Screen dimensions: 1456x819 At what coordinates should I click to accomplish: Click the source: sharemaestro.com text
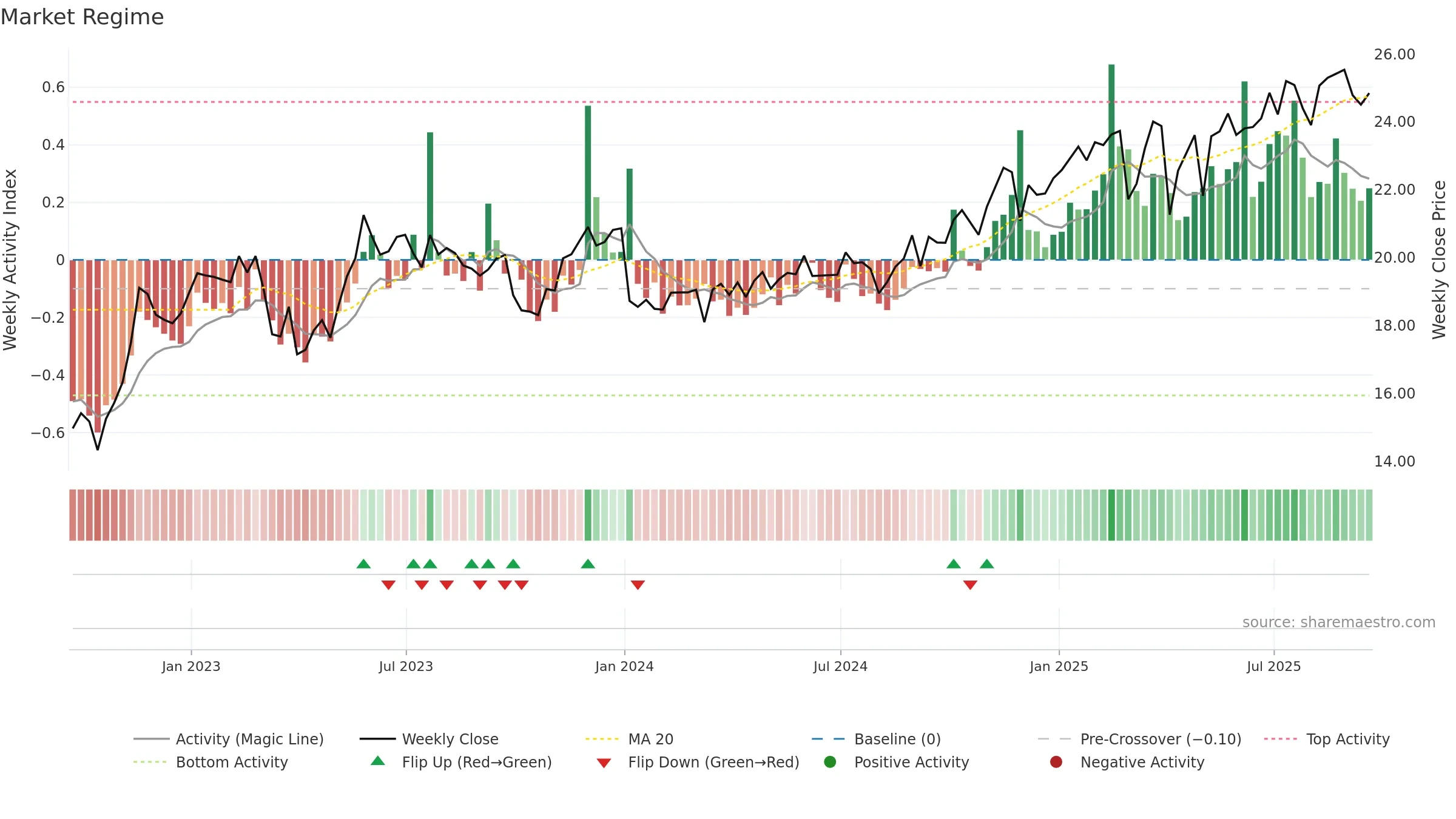pos(1339,622)
